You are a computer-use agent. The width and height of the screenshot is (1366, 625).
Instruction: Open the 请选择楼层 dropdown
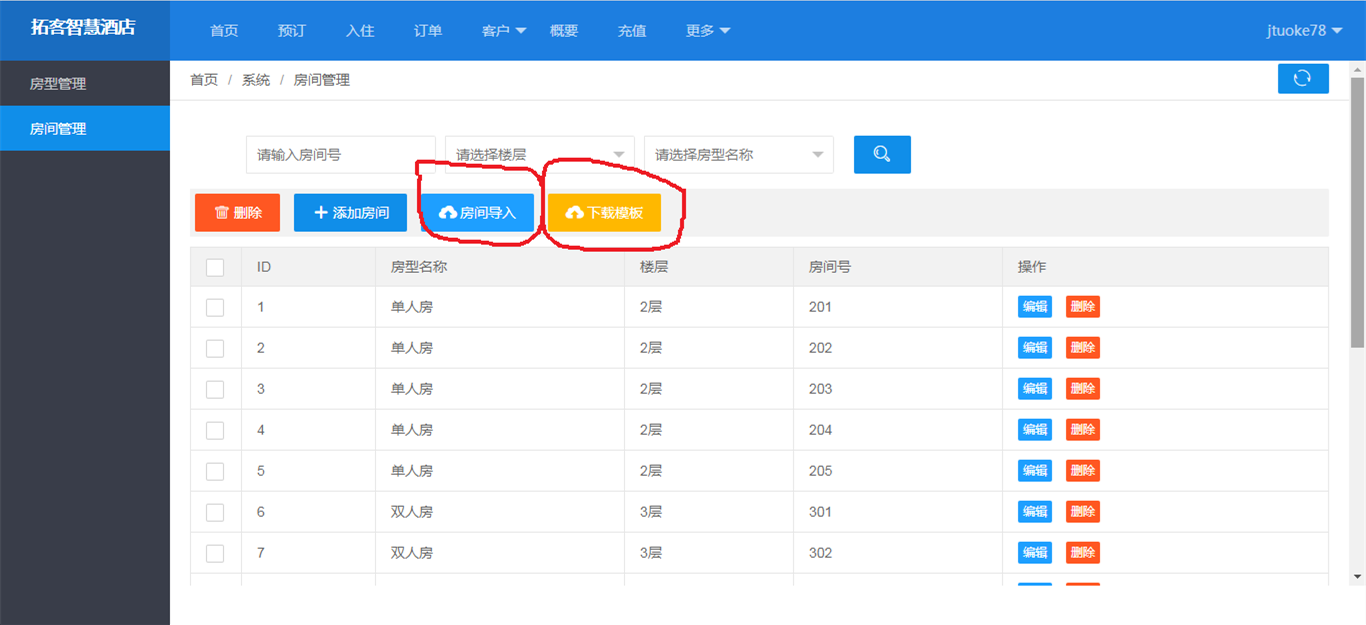pyautogui.click(x=540, y=155)
